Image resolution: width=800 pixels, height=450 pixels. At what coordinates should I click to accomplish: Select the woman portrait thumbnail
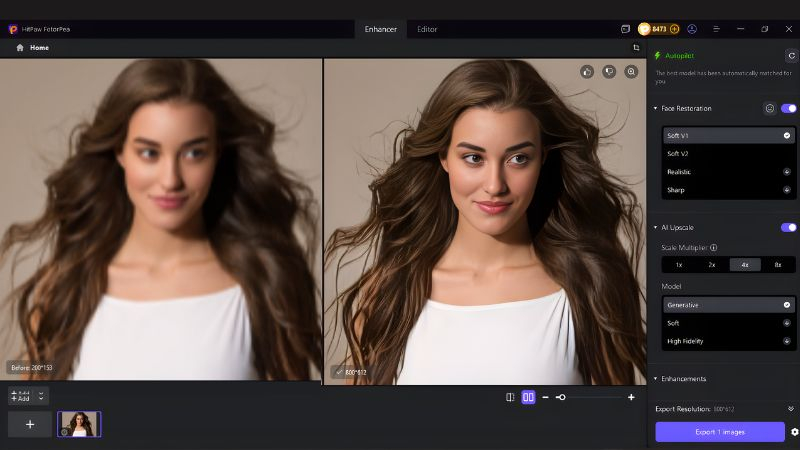coord(79,424)
